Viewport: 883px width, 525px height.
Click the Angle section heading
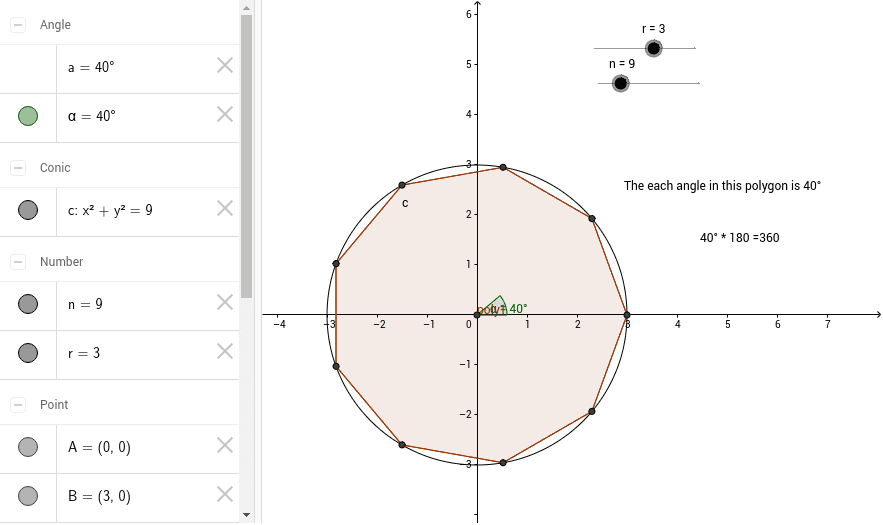point(55,25)
